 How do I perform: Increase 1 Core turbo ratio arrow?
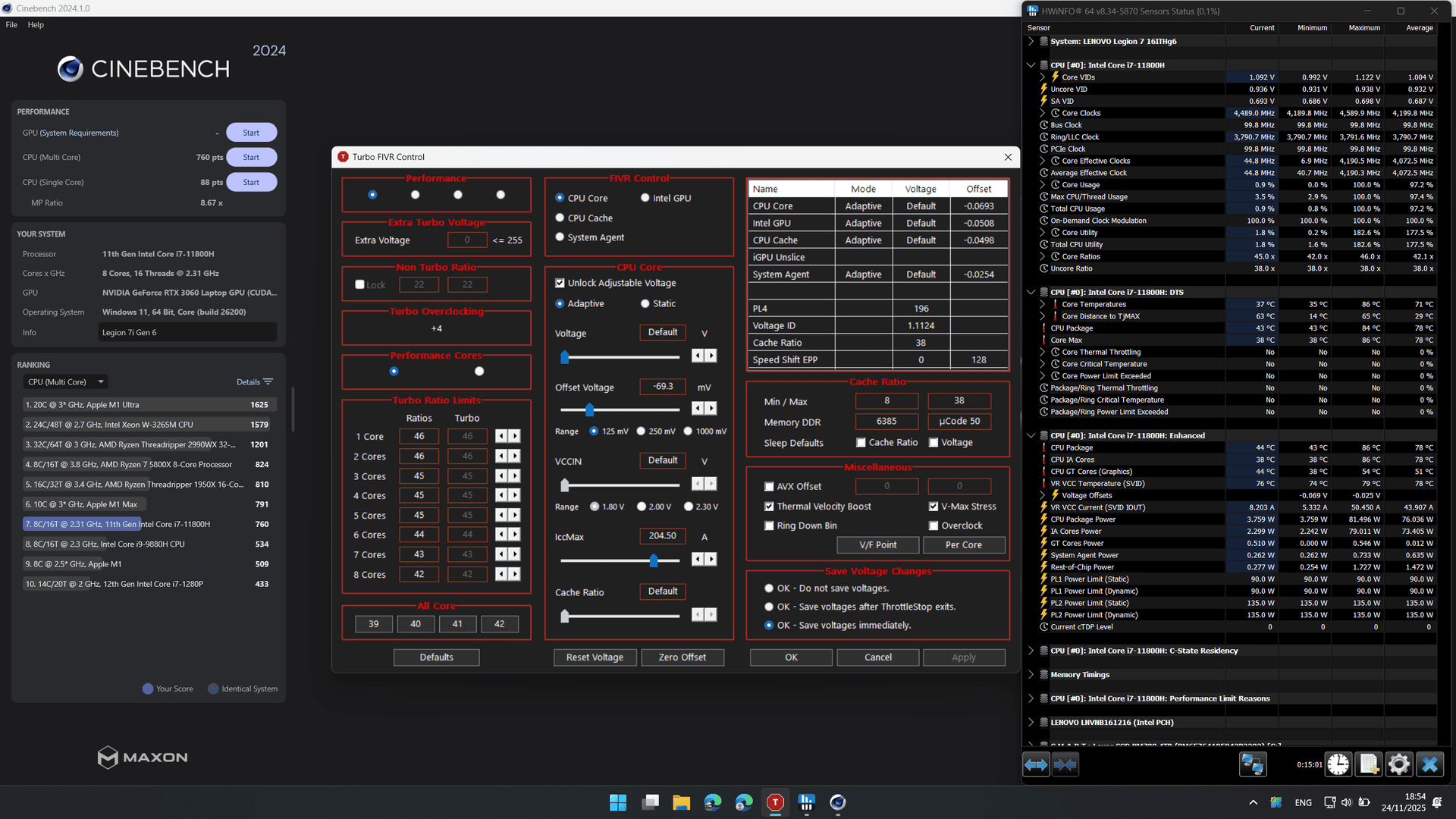coord(515,436)
